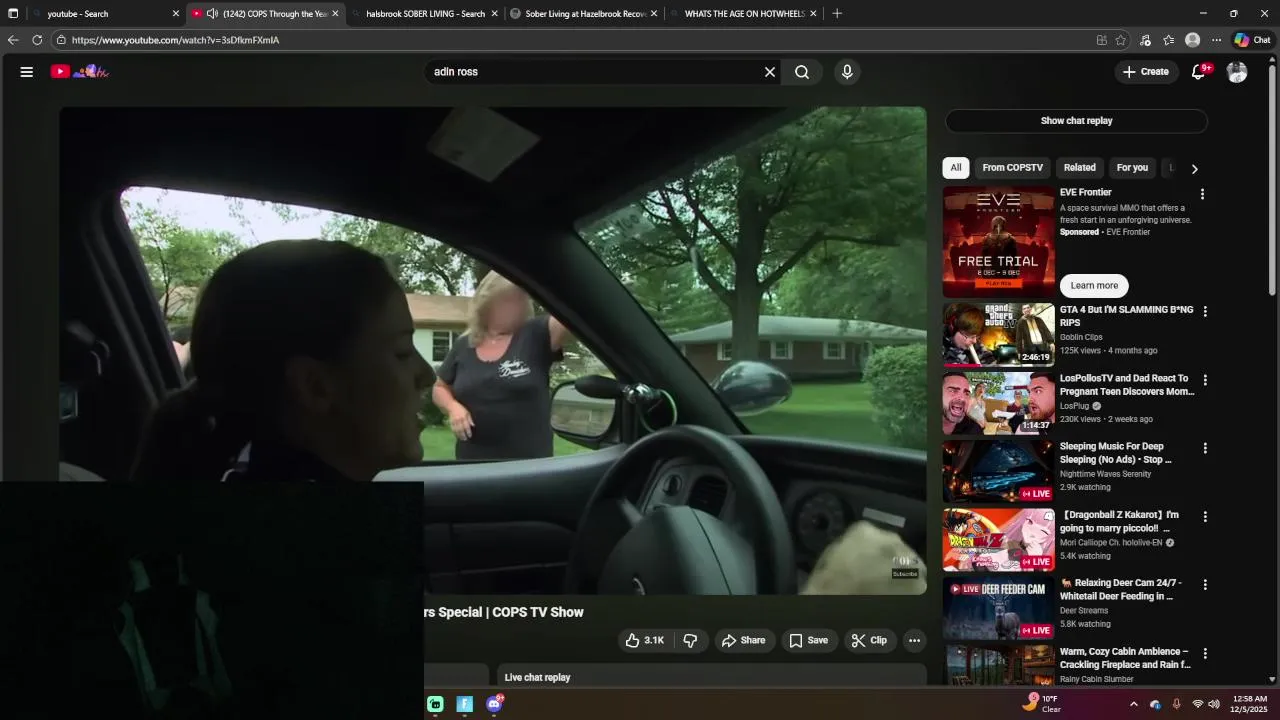Screen dimensions: 1280x720
Task: Add page to favorites with star icon
Action: point(1121,40)
